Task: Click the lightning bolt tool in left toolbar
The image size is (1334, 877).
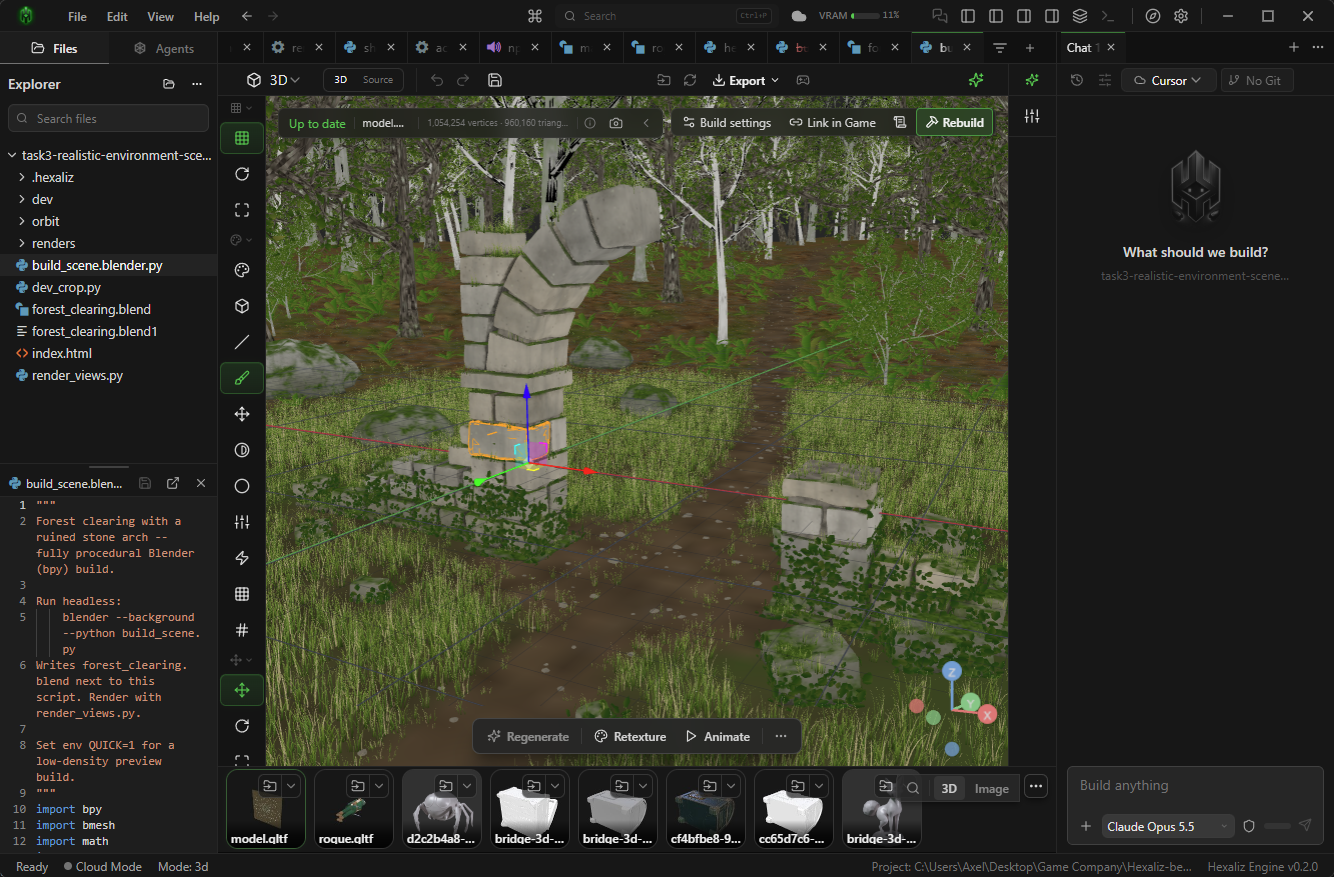Action: point(242,558)
